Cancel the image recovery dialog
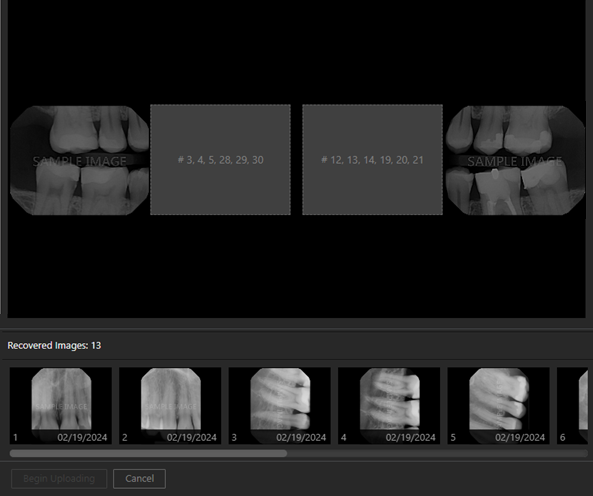The height and width of the screenshot is (496, 593). tap(140, 479)
